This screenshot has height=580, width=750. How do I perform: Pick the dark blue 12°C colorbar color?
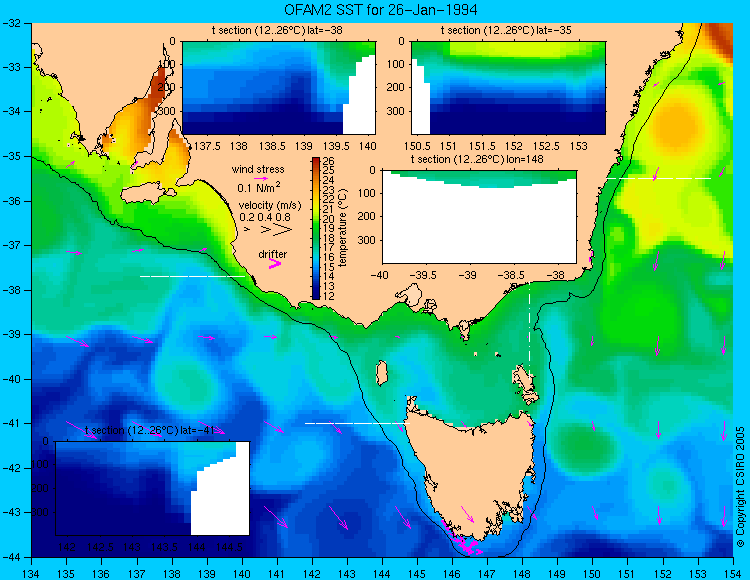click(x=316, y=295)
